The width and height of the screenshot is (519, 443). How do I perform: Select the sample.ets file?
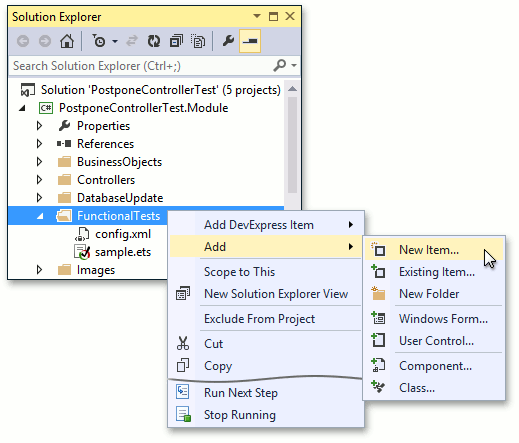(123, 252)
